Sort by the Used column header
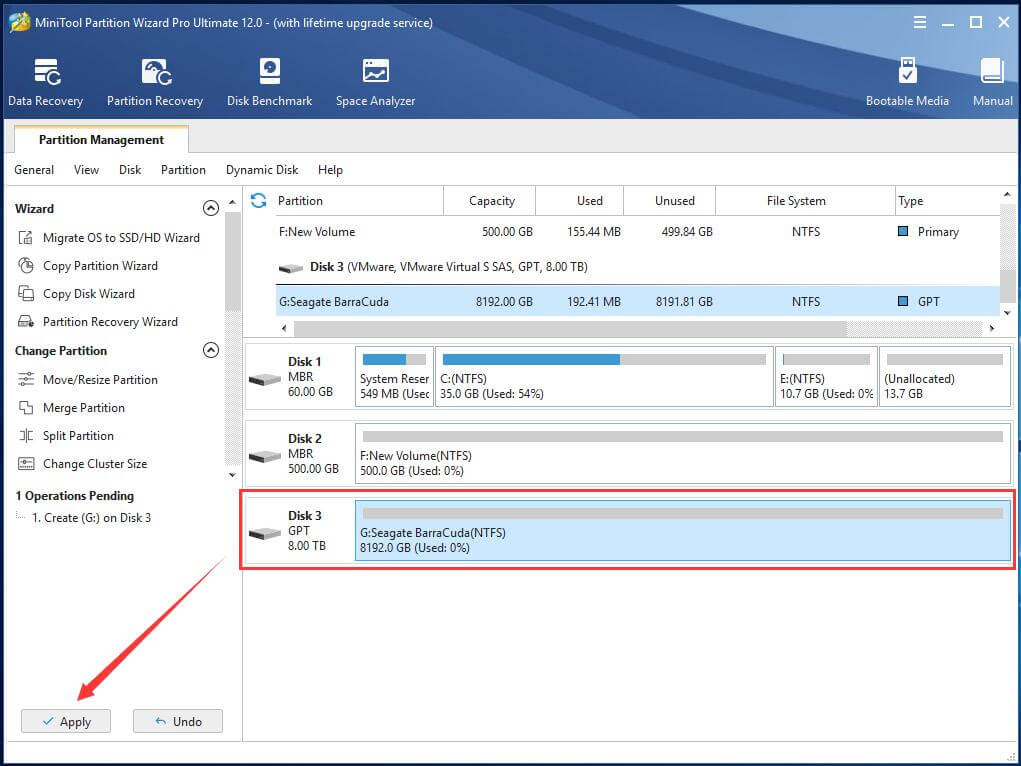The width and height of the screenshot is (1021, 766). [580, 201]
